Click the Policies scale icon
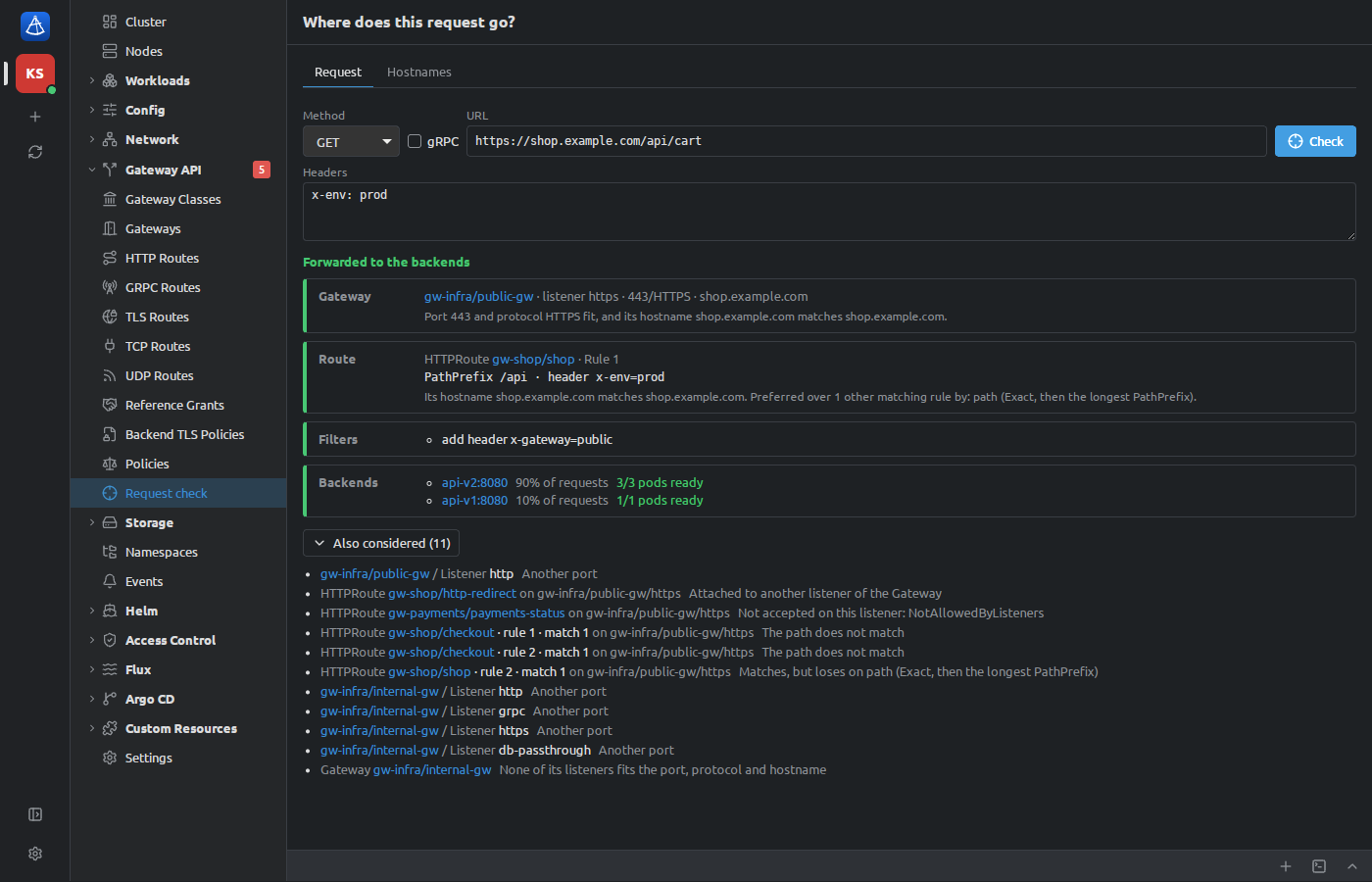1372x882 pixels. coord(110,464)
